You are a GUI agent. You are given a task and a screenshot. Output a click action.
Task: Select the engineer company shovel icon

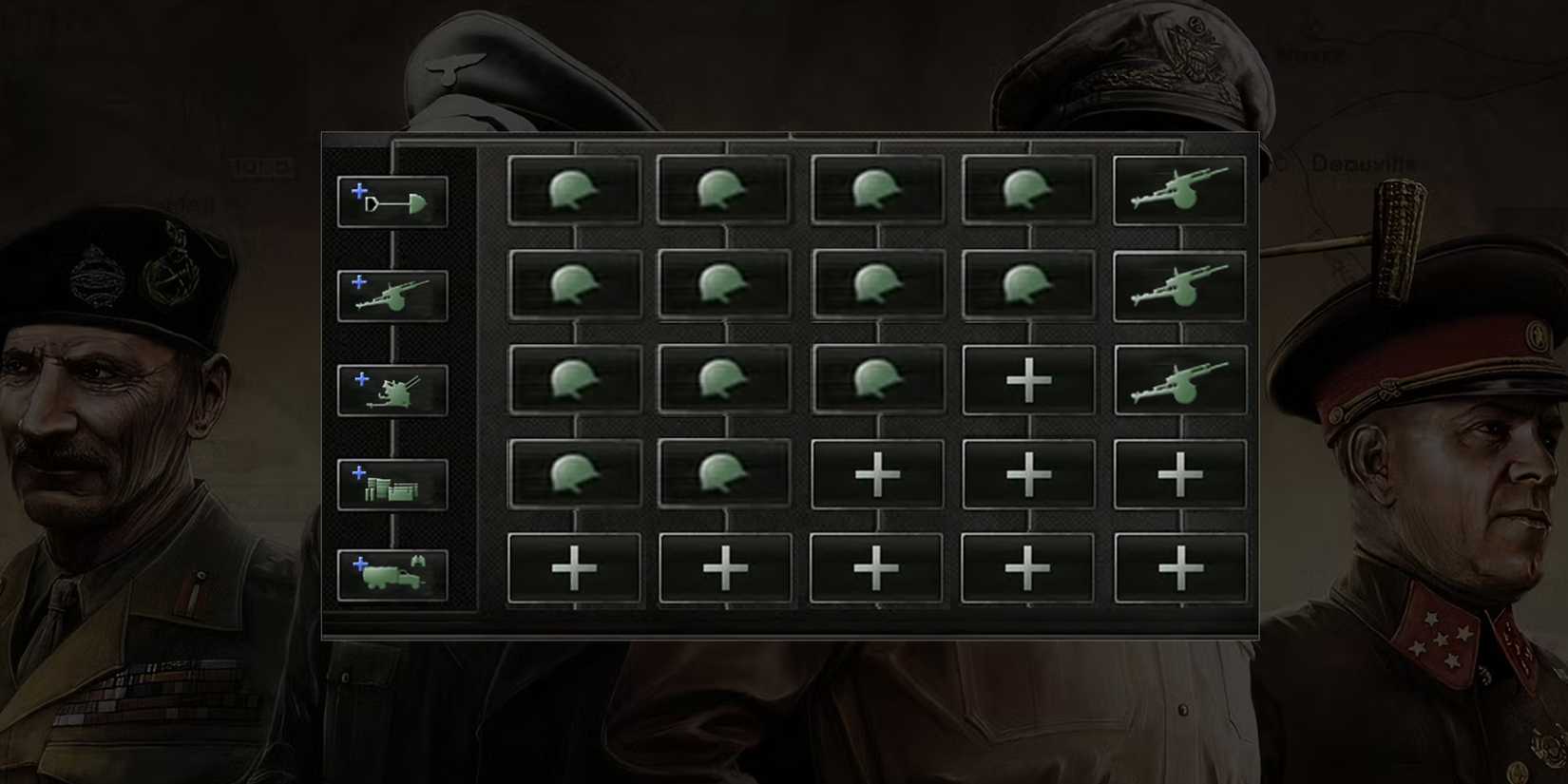tap(392, 201)
